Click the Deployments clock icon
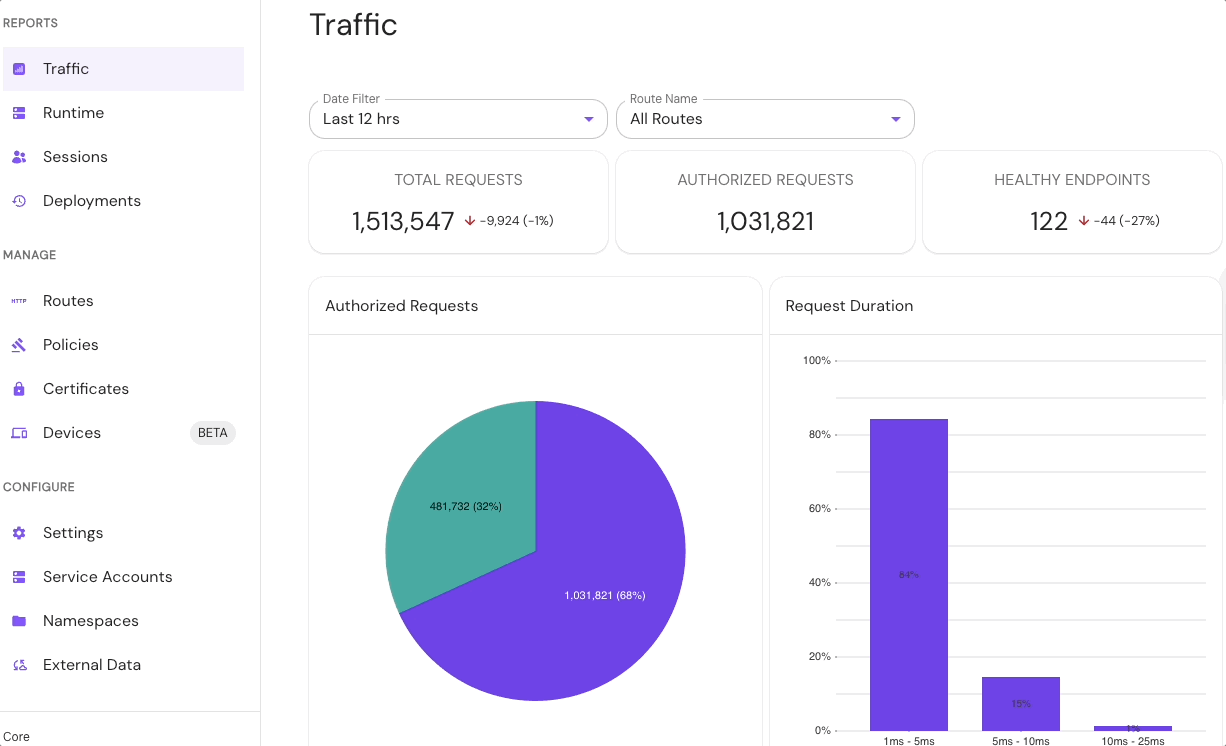The width and height of the screenshot is (1226, 746). 20,200
